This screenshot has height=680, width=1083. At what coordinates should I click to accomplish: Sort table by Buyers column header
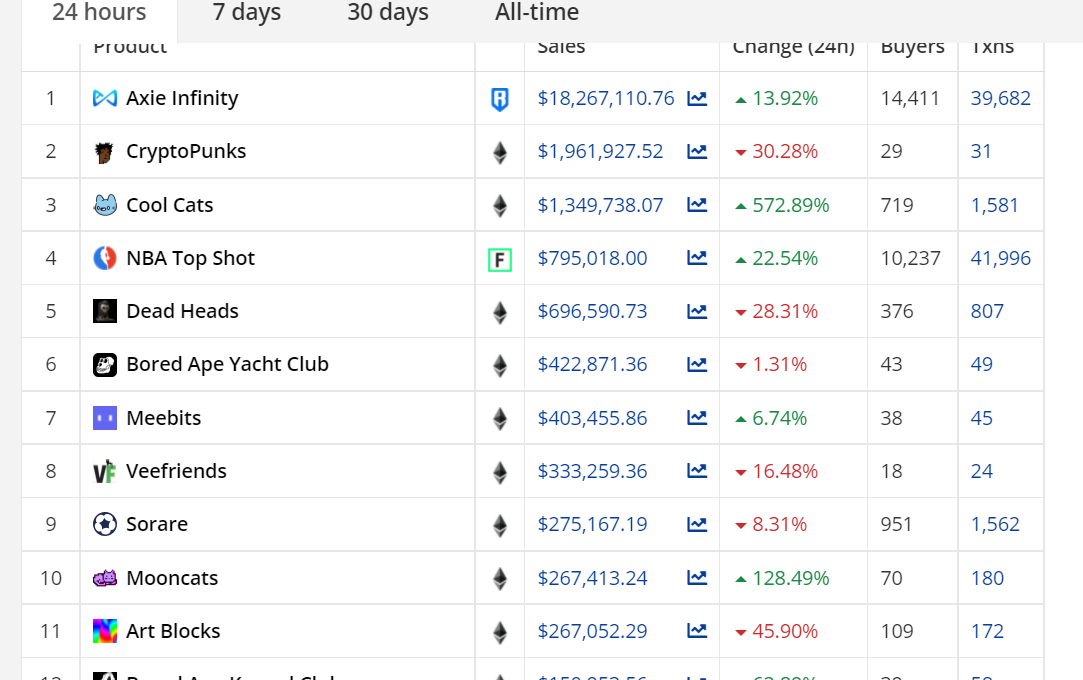912,48
